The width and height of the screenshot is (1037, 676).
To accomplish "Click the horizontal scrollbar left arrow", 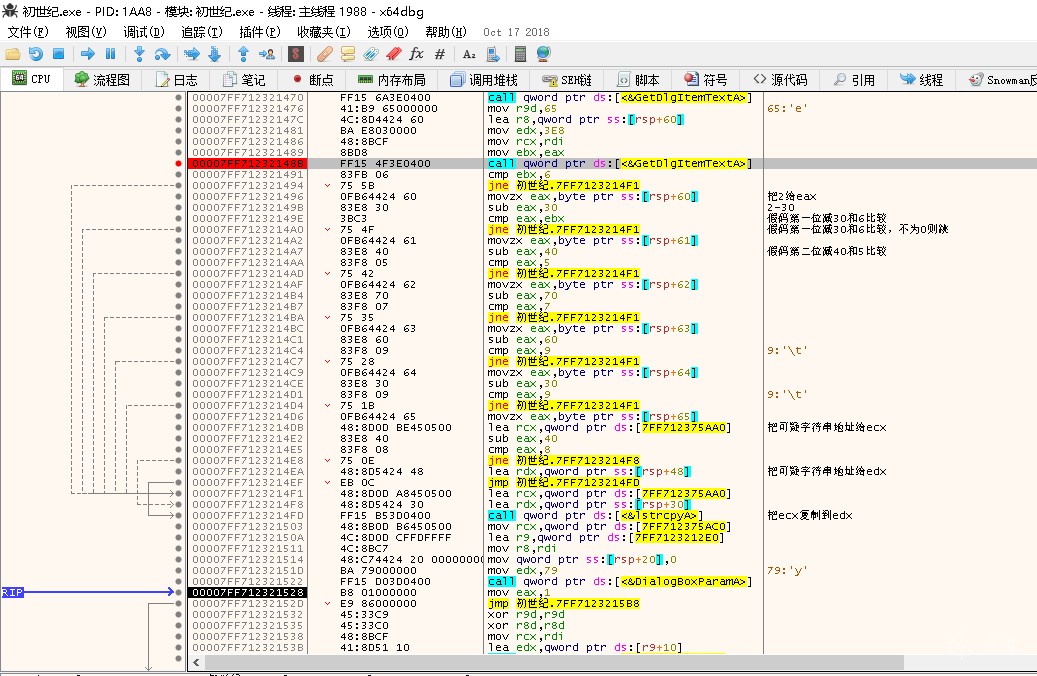I will point(196,662).
